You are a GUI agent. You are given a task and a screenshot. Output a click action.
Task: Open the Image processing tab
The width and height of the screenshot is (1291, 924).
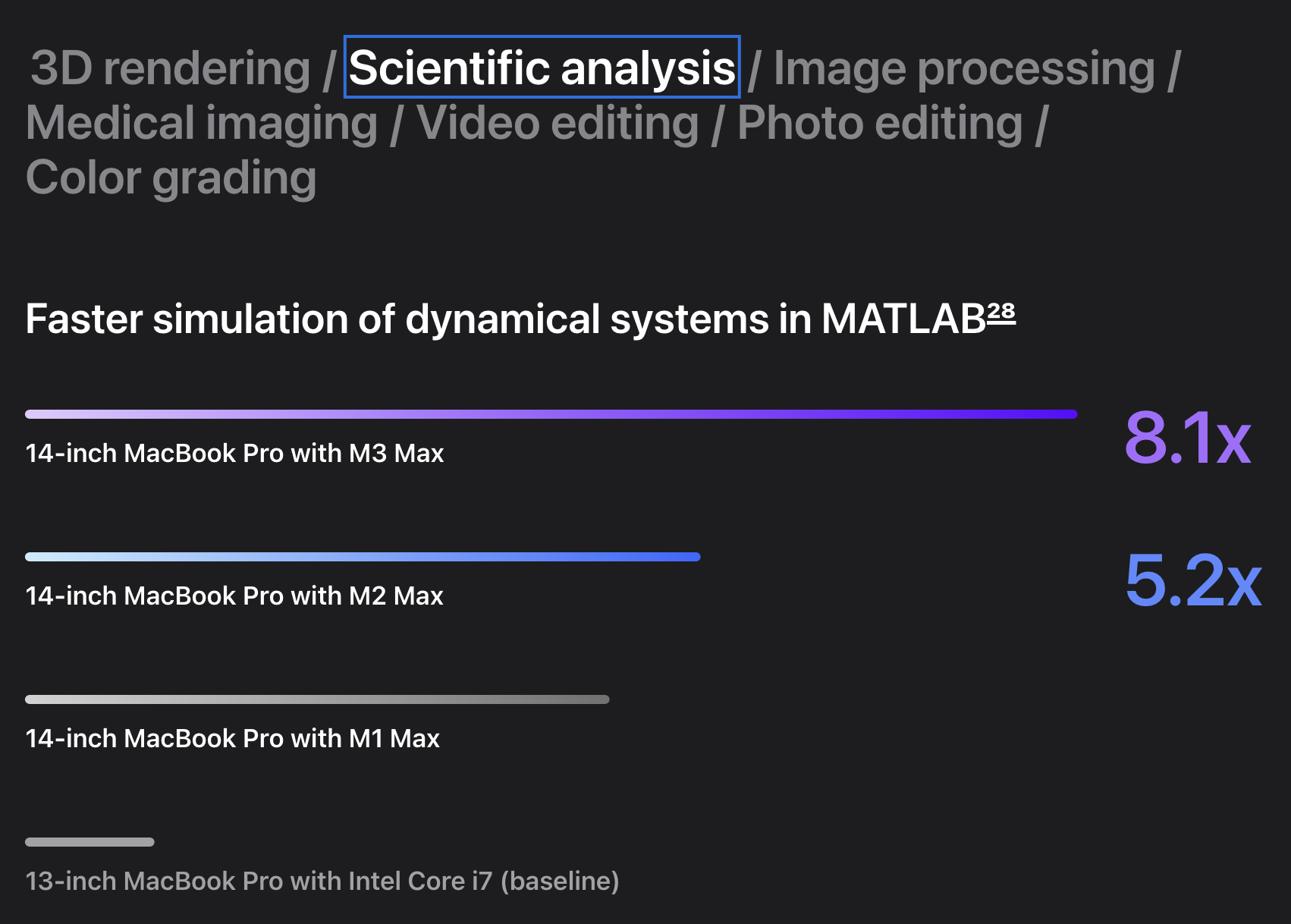(963, 68)
